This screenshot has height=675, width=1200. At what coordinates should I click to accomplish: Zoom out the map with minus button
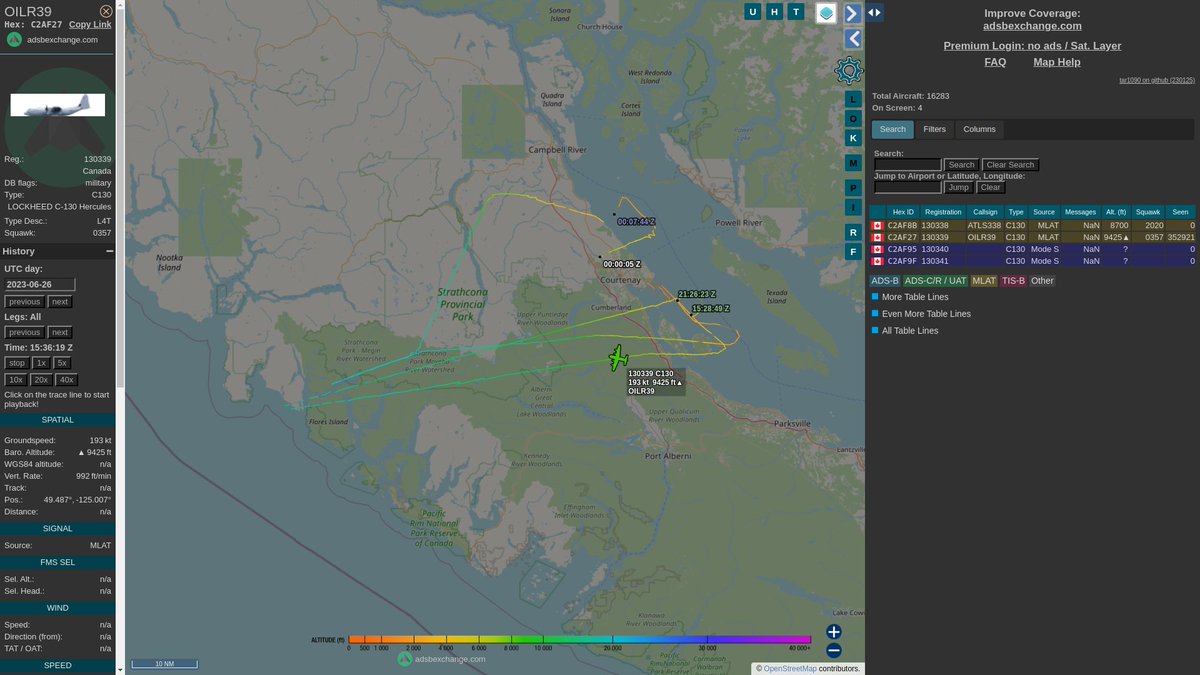pos(834,650)
